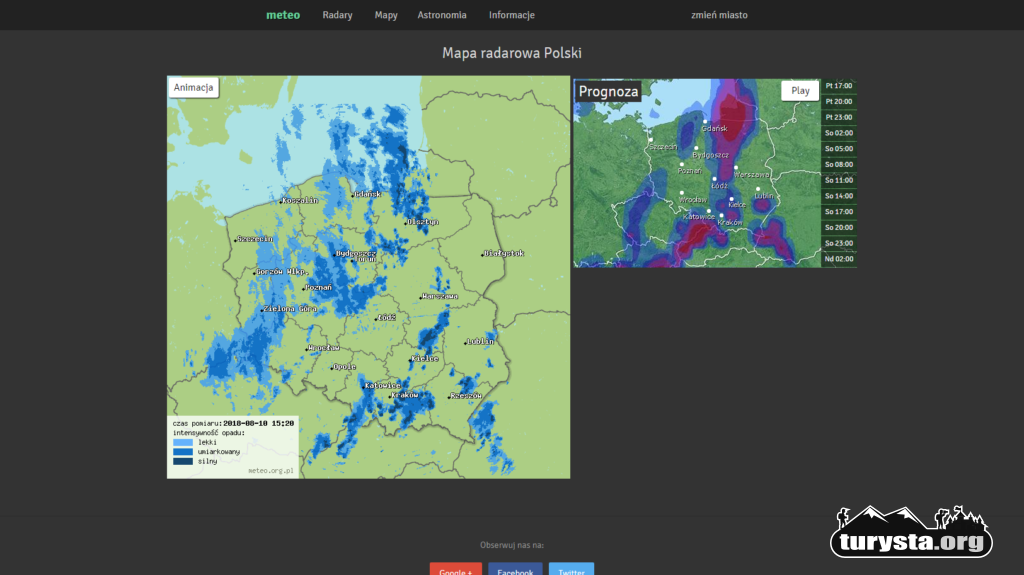Screen dimensions: 1024x575
Task: Open the Mapy menu
Action: 386,15
